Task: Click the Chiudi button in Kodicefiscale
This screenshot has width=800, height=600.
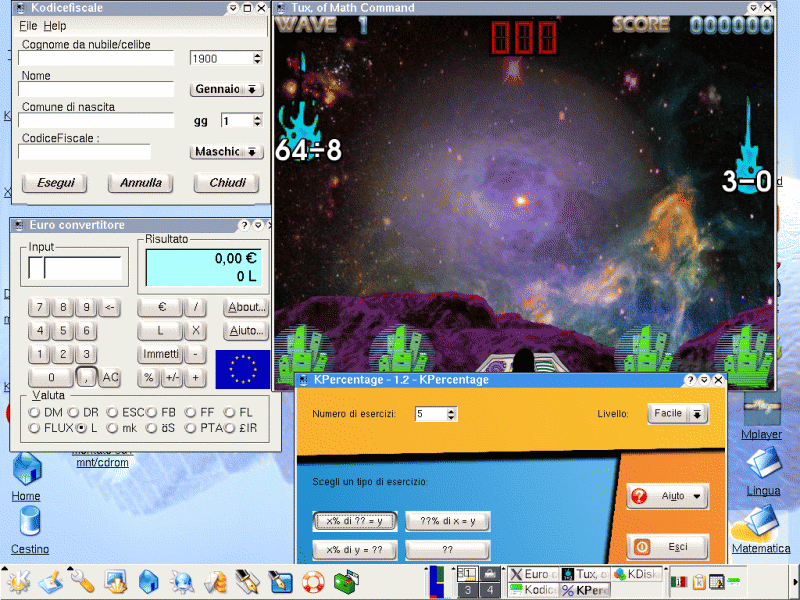Action: click(227, 183)
